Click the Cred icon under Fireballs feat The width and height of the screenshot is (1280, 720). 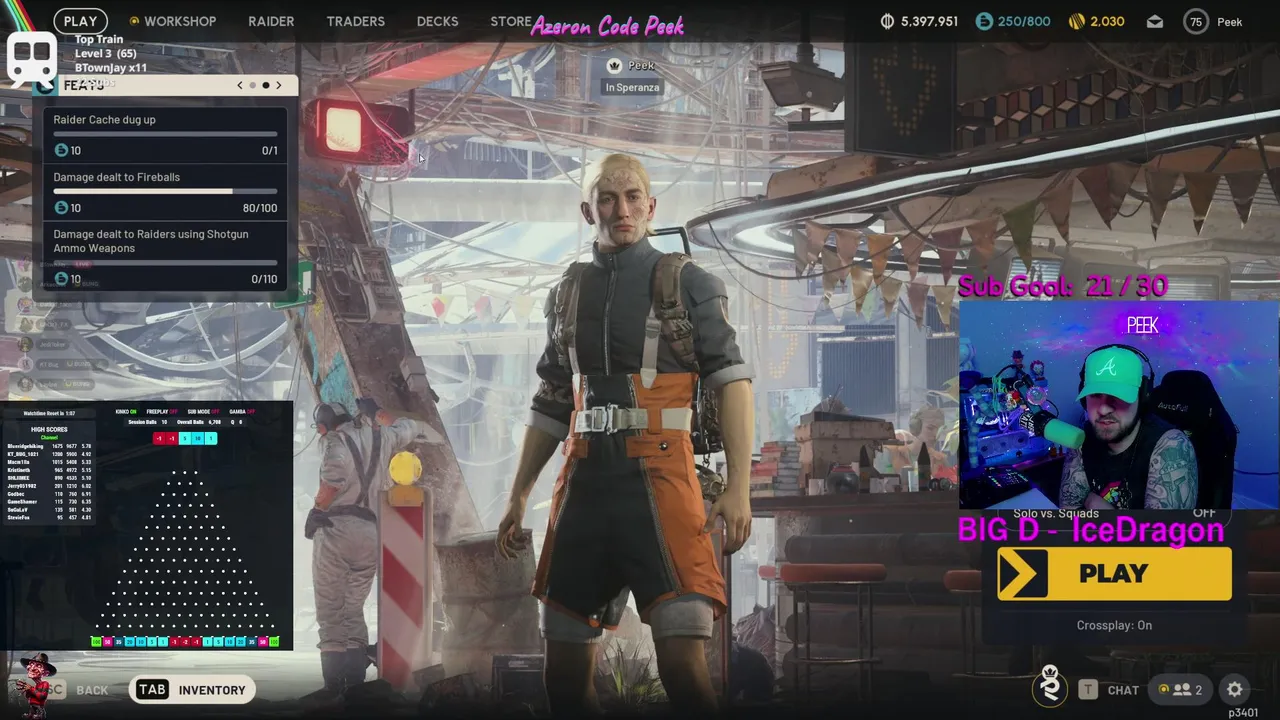pyautogui.click(x=61, y=208)
